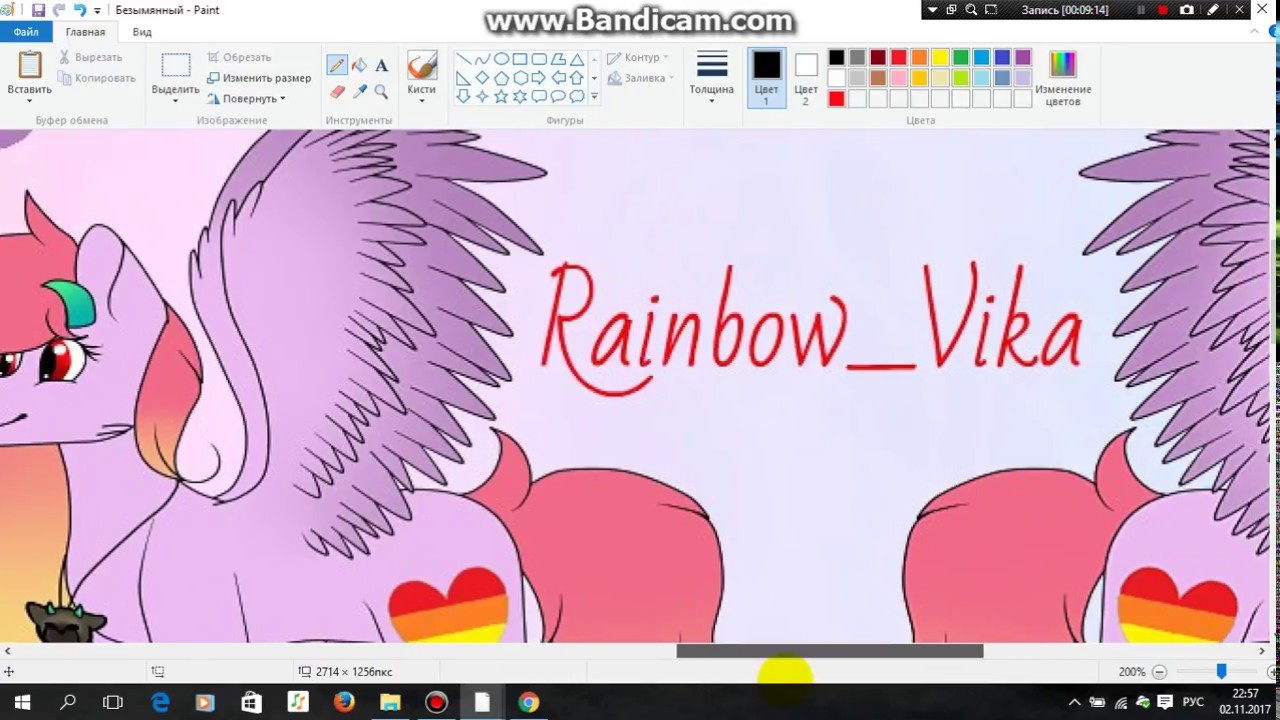1280x720 pixels.
Task: Choose the five-point star shape
Action: (x=501, y=96)
